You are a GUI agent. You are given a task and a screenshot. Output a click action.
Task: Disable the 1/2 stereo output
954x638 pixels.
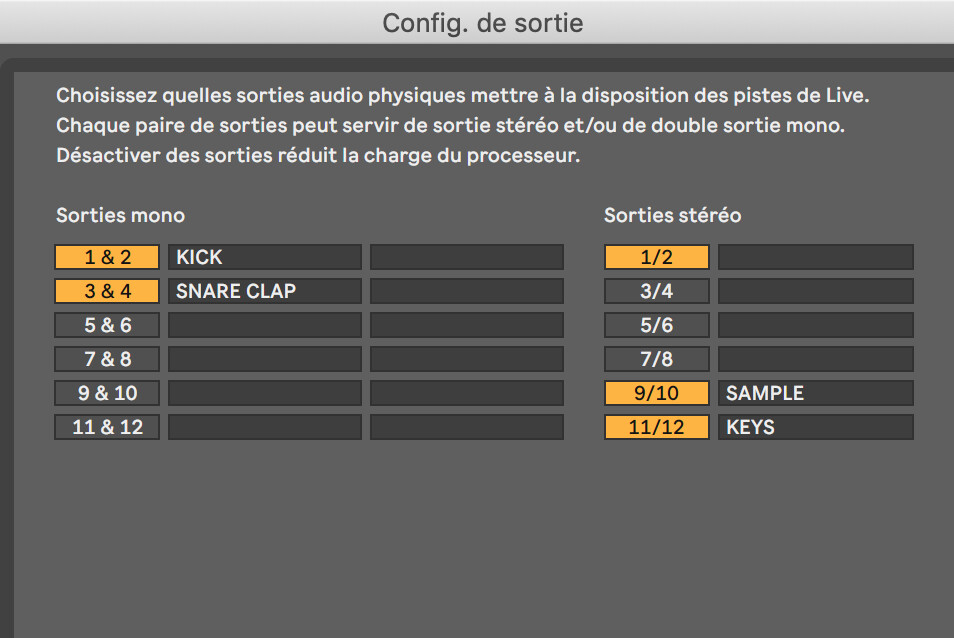click(657, 257)
